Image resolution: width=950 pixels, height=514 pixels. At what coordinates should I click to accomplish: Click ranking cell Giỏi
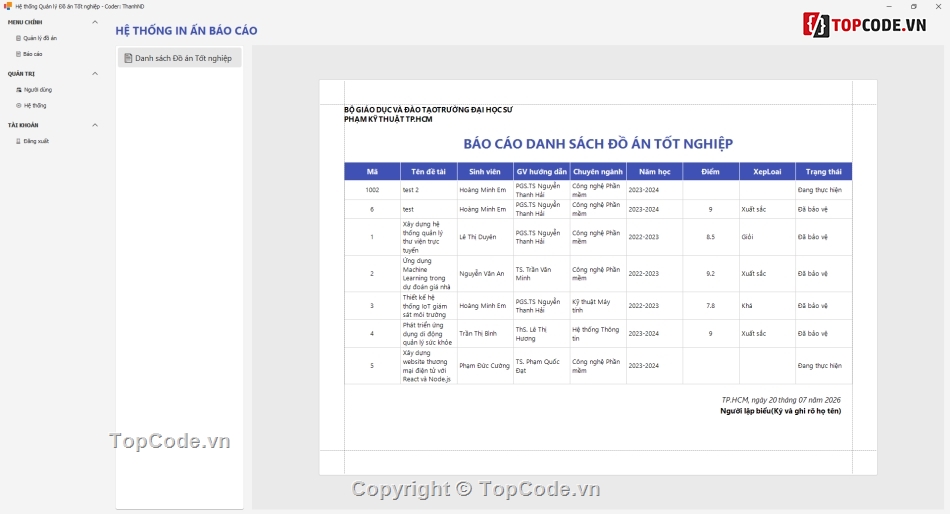click(767, 237)
